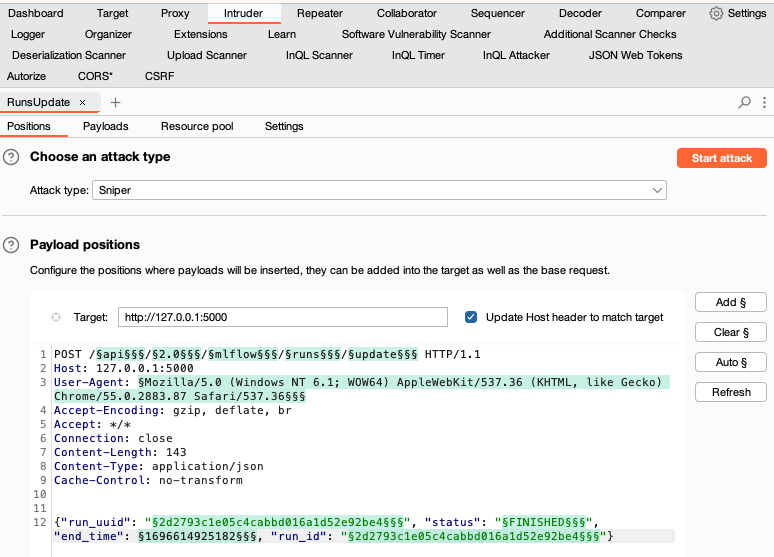Screen dimensions: 774x557
Task: Open Additional Scanner Checks tab
Action: (610, 35)
